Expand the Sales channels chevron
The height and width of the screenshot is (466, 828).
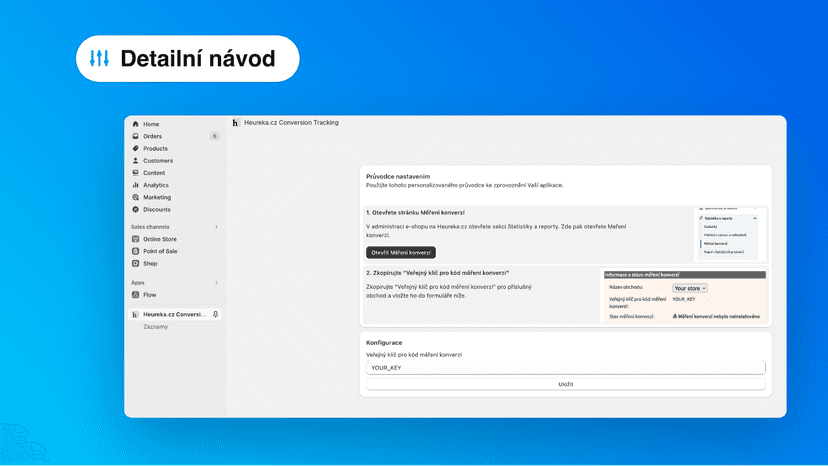pyautogui.click(x=216, y=227)
